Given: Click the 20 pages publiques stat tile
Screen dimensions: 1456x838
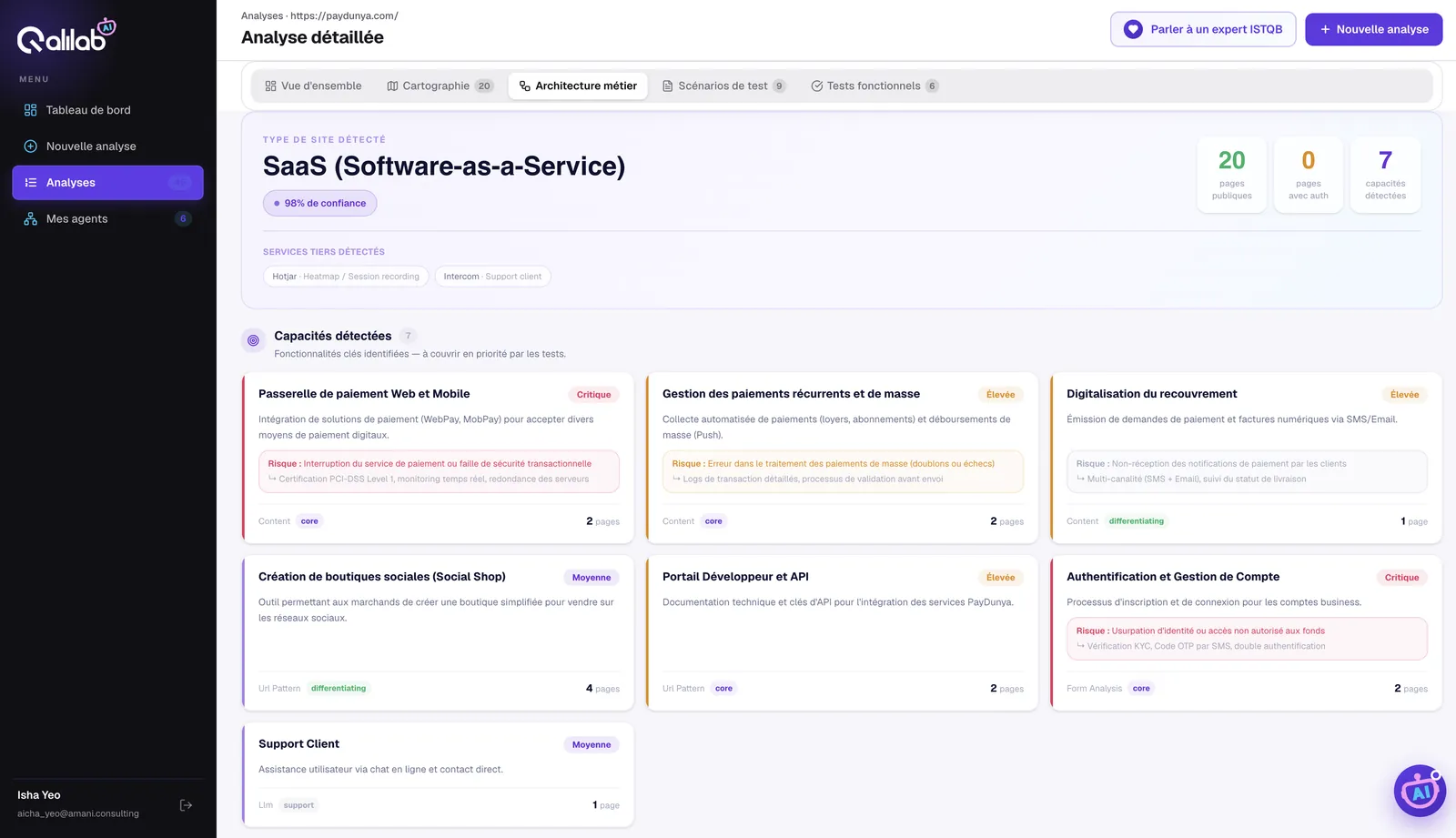Looking at the screenshot, I should (x=1231, y=175).
